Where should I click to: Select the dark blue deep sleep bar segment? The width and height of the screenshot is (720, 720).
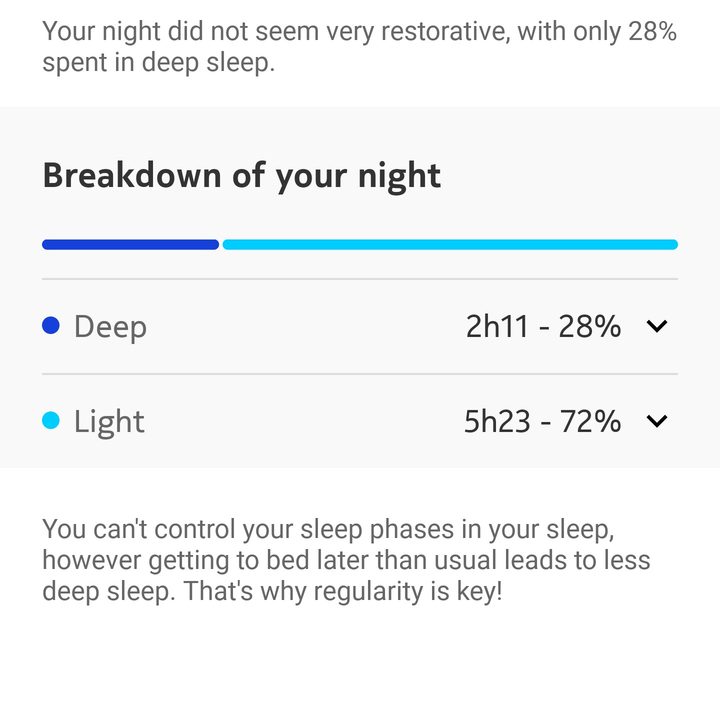[130, 244]
